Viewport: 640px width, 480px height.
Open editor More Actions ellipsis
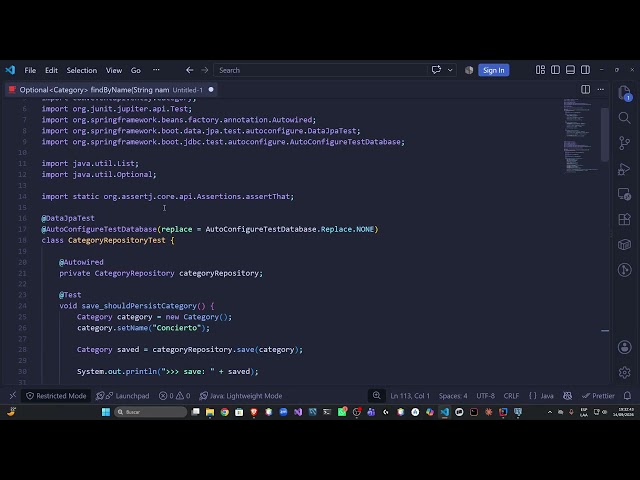pyautogui.click(x=600, y=89)
